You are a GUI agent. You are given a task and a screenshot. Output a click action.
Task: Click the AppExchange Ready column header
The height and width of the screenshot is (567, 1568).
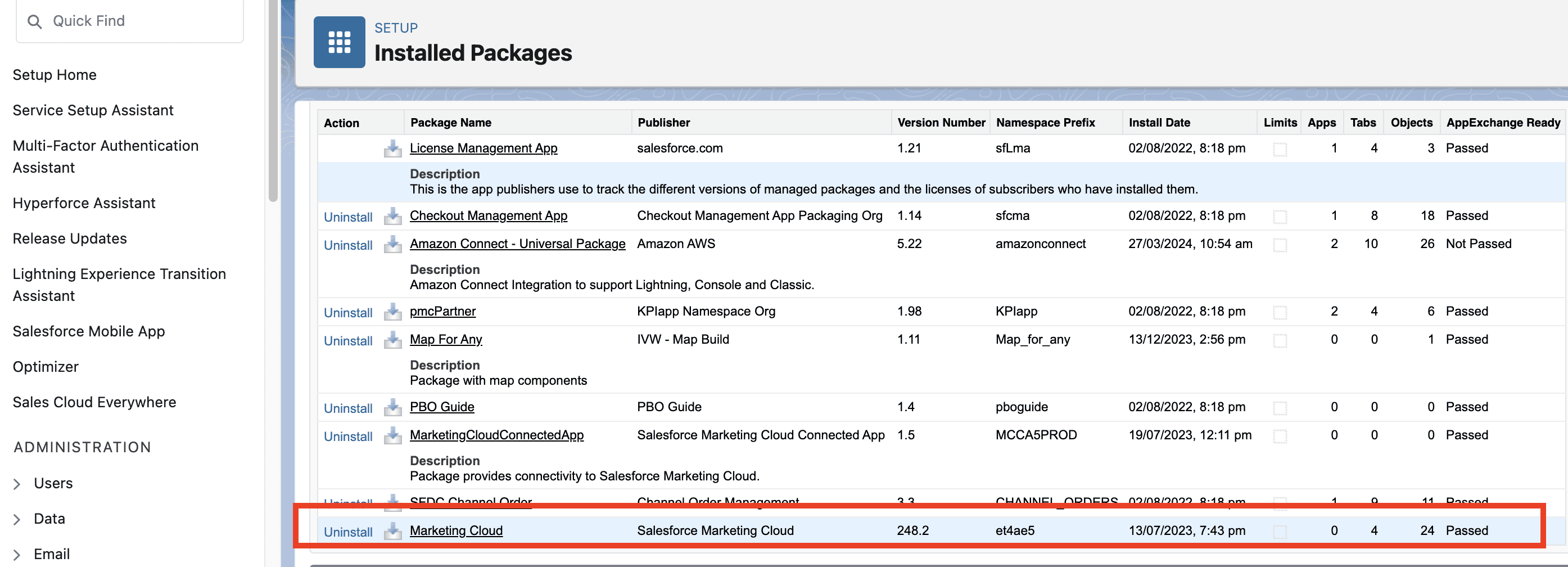[1503, 123]
